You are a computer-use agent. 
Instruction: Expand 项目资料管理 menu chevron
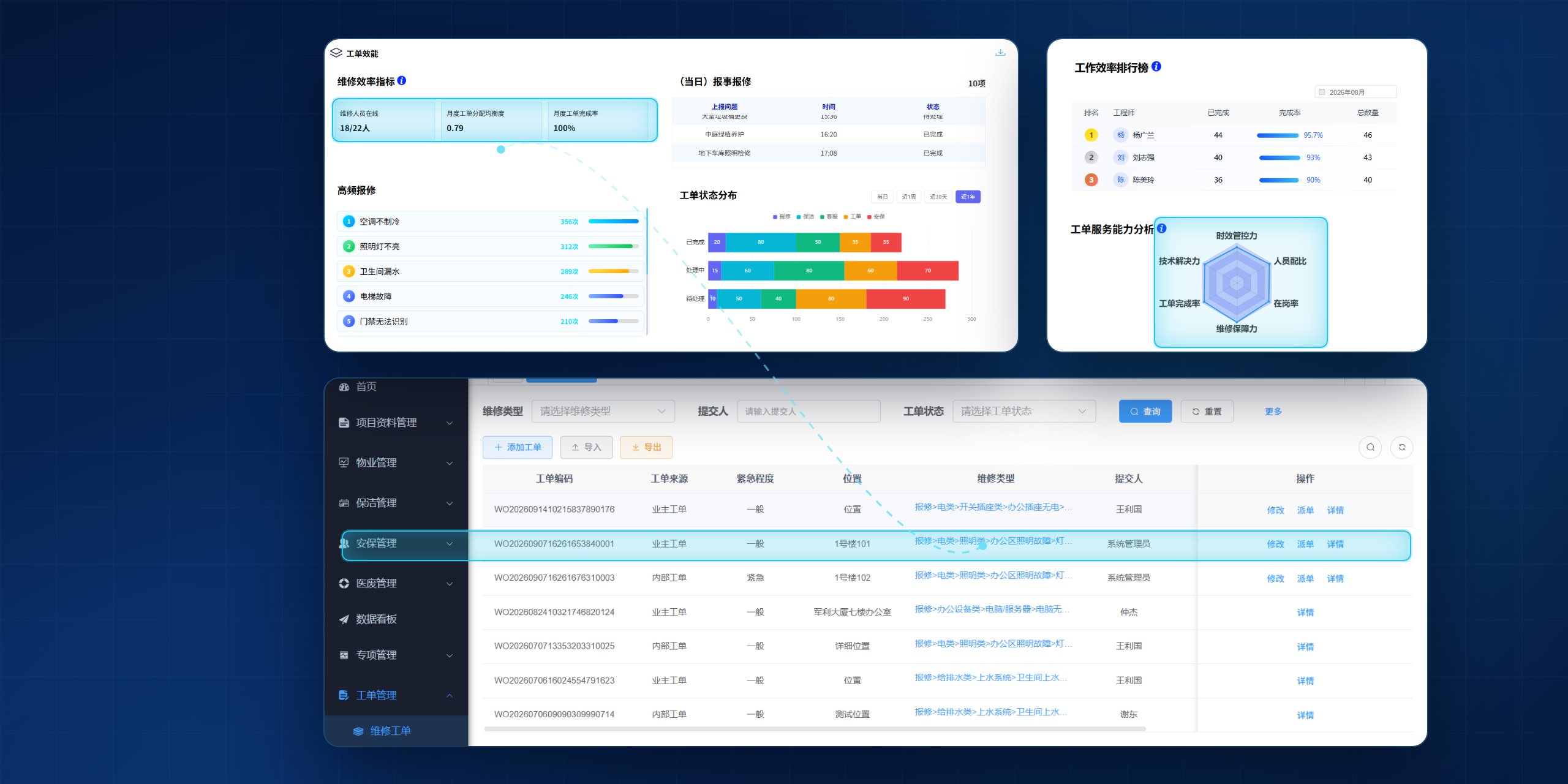pos(450,423)
